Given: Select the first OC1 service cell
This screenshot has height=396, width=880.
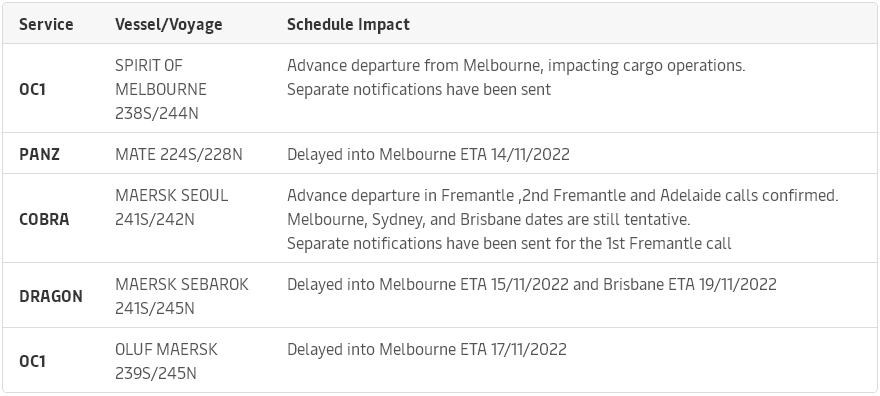Looking at the screenshot, I should pos(32,89).
